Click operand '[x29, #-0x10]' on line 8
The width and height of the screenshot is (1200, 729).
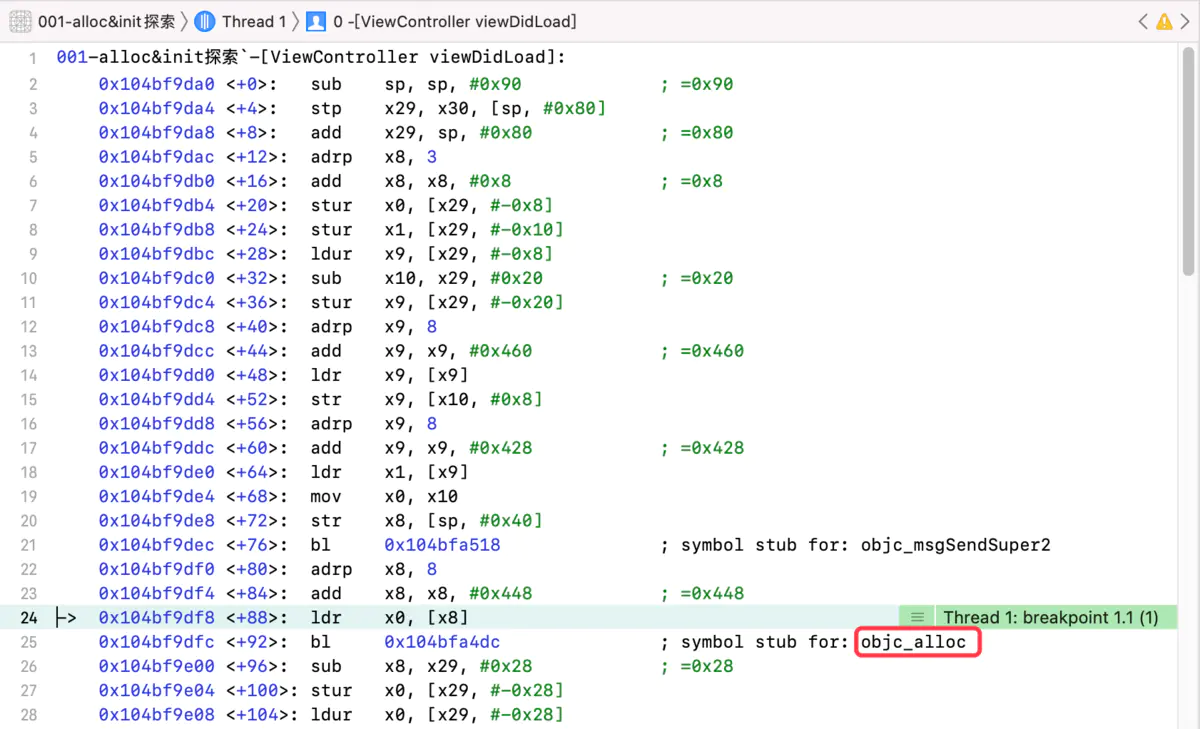pos(496,230)
